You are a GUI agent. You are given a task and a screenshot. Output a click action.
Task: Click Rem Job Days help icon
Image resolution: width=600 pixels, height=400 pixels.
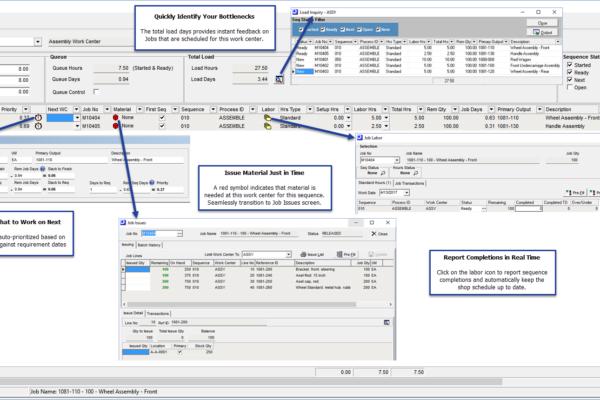42,169
